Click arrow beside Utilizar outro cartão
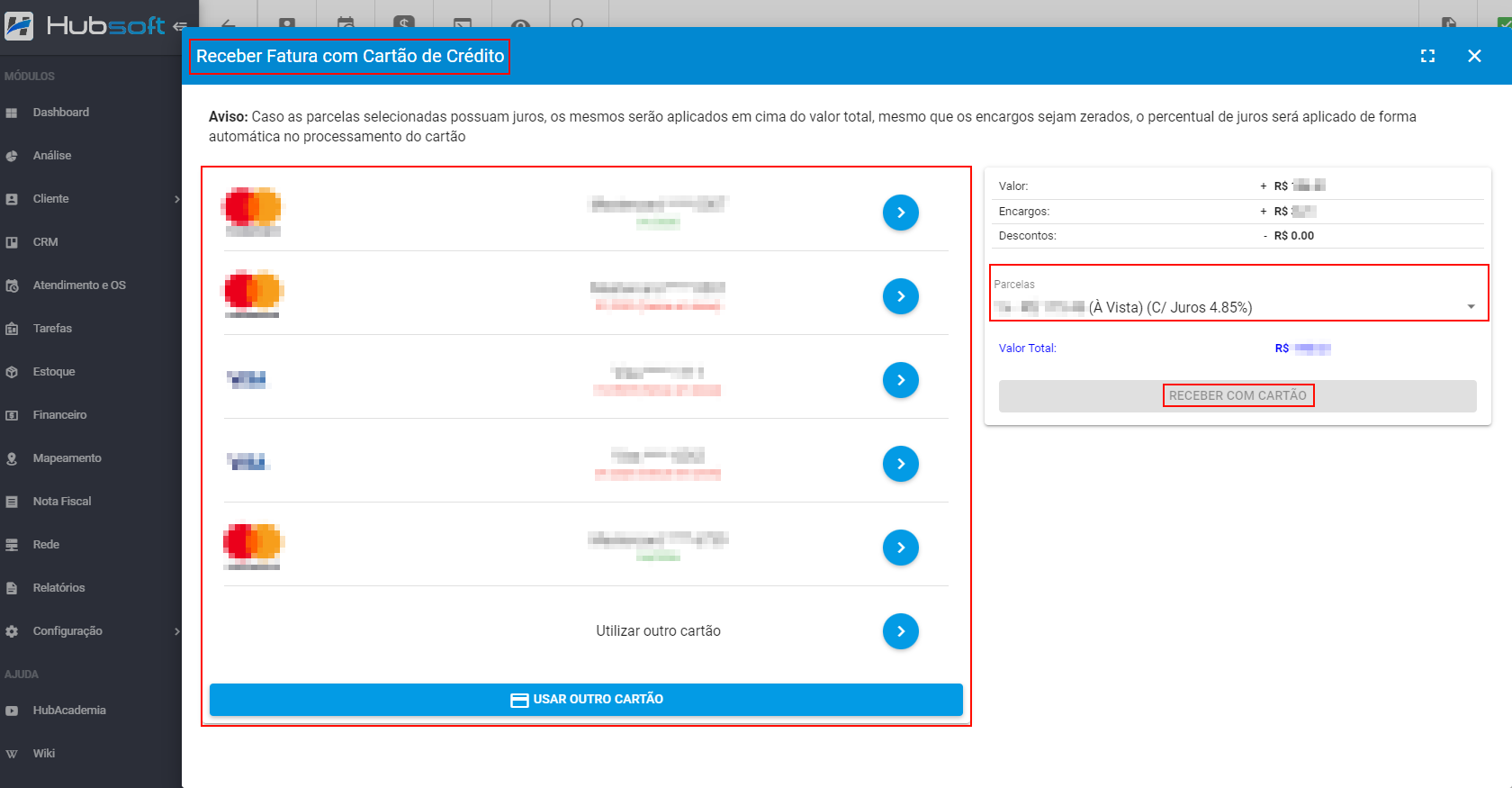Viewport: 1512px width, 788px height. (x=900, y=631)
